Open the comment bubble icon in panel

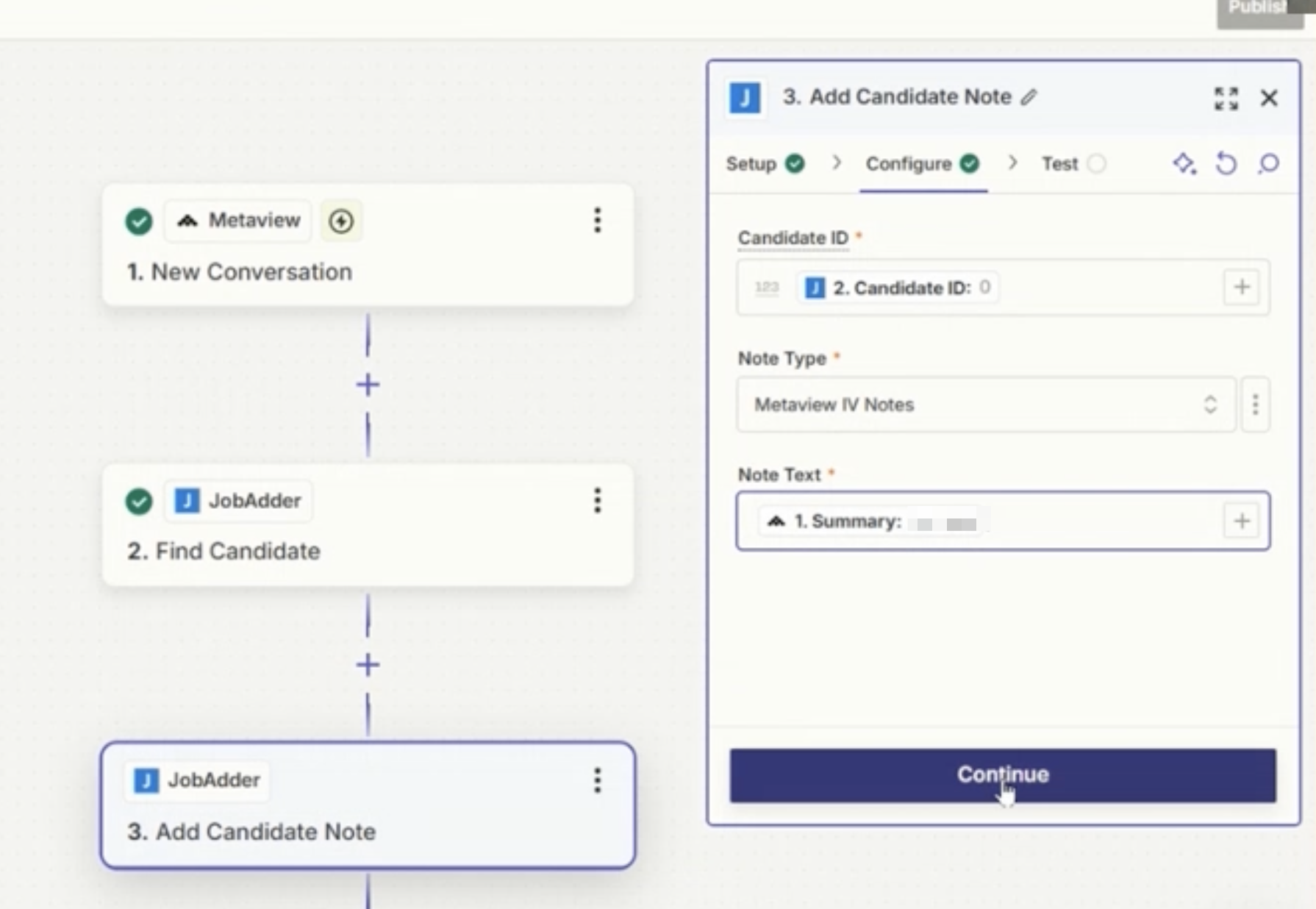coord(1268,163)
